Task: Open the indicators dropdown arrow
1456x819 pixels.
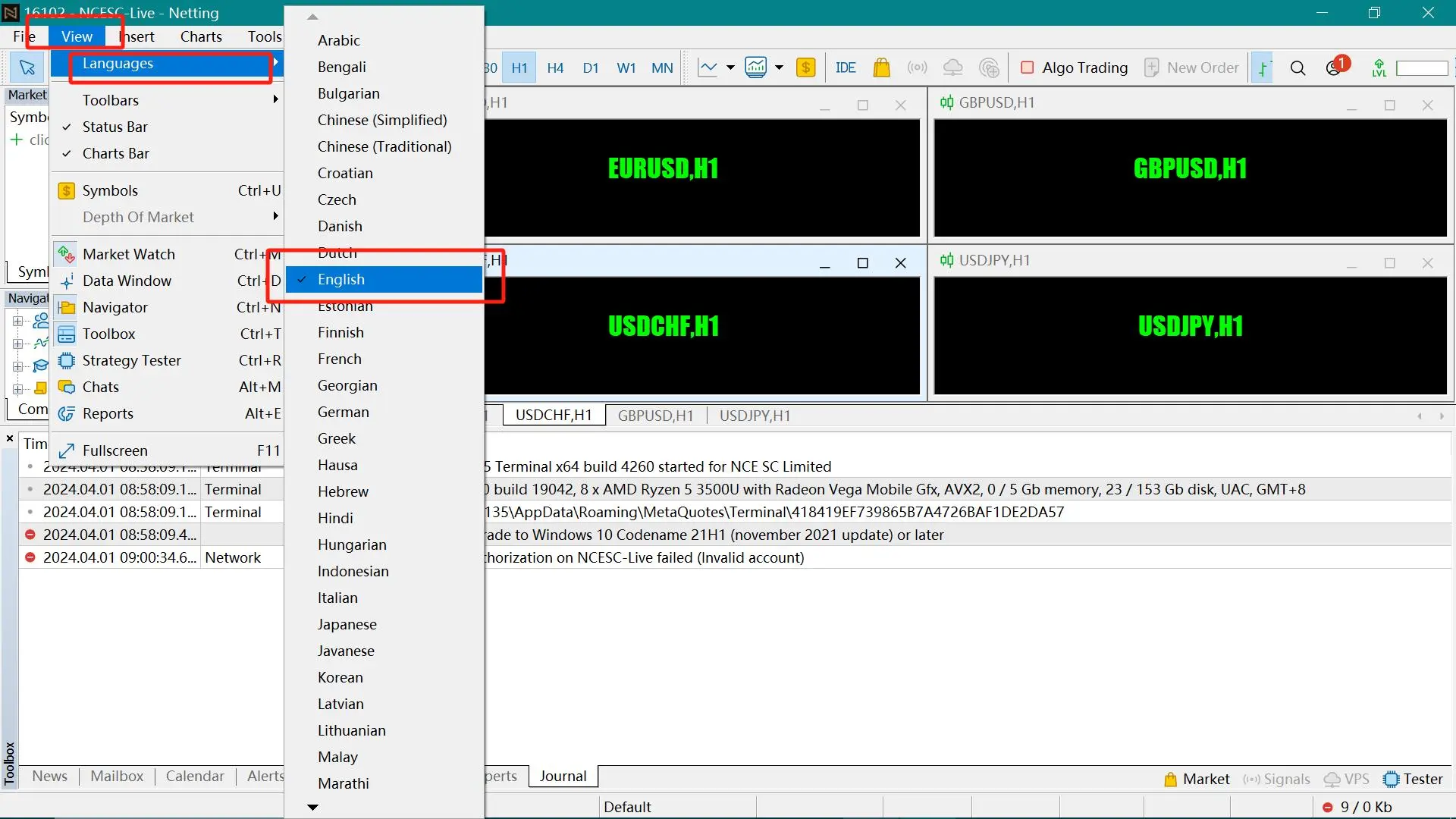Action: point(779,67)
